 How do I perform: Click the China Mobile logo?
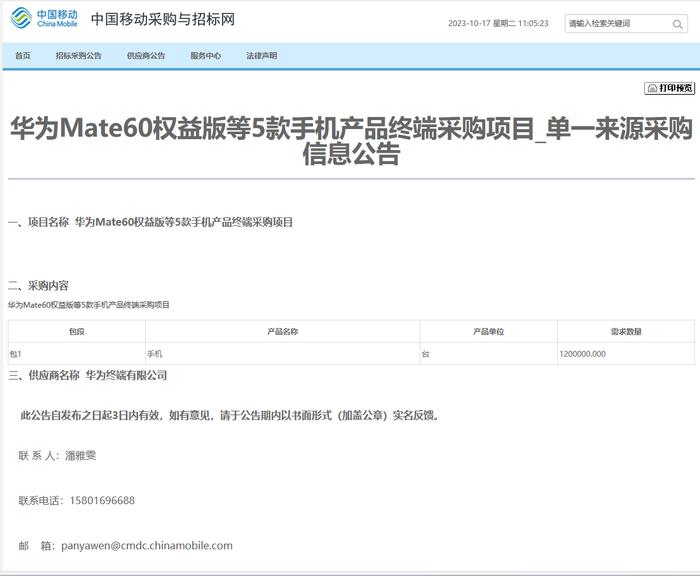(44, 18)
